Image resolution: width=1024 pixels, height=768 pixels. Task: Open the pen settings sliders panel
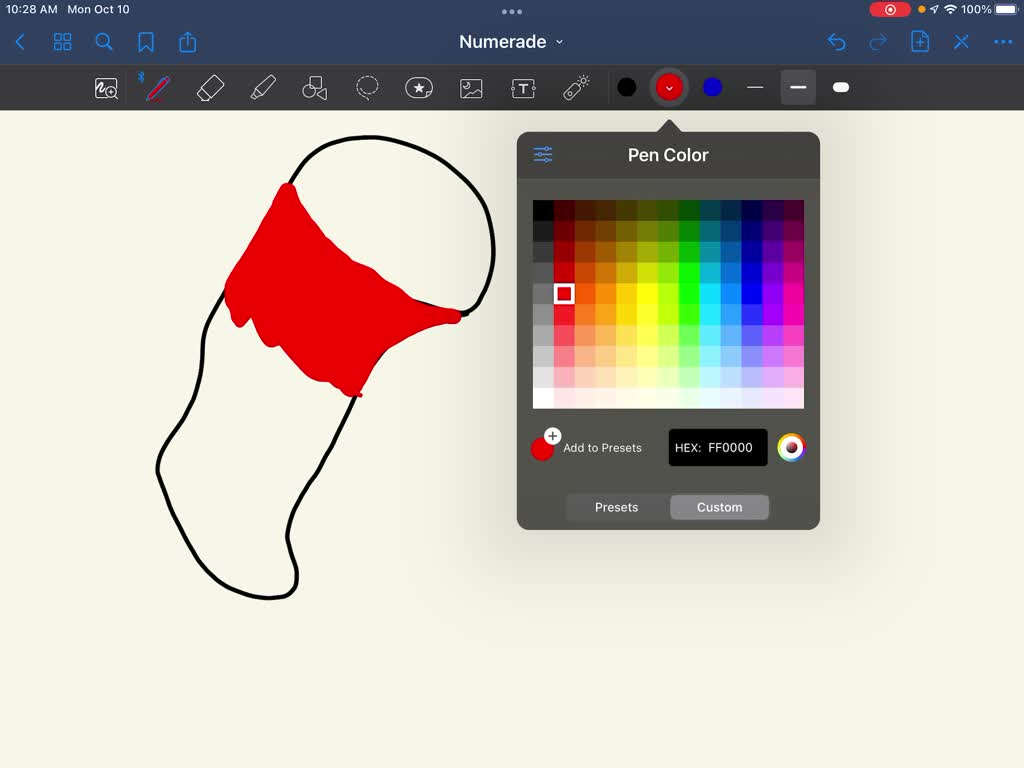542,154
